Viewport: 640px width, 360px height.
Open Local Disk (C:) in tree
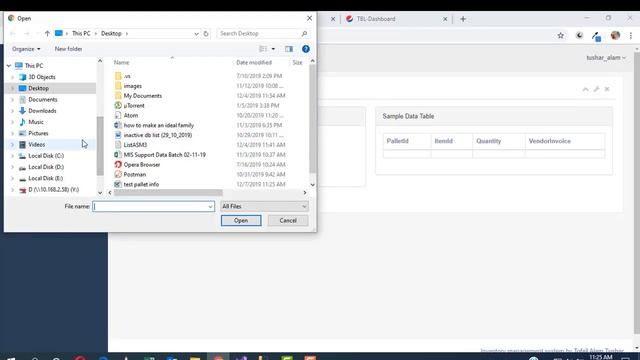(46, 156)
